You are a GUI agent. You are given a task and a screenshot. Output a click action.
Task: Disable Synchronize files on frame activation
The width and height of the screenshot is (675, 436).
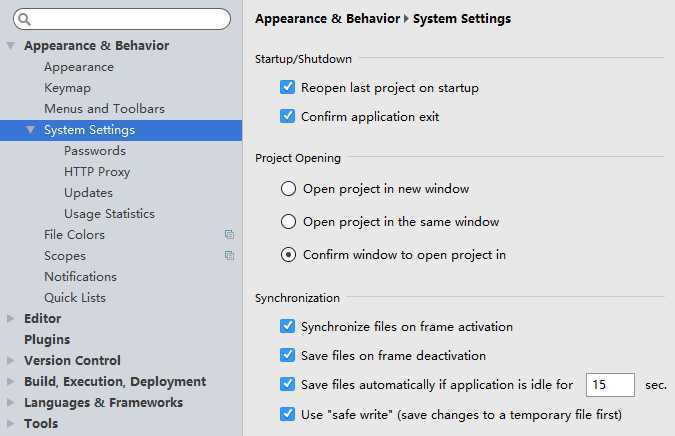coord(287,326)
